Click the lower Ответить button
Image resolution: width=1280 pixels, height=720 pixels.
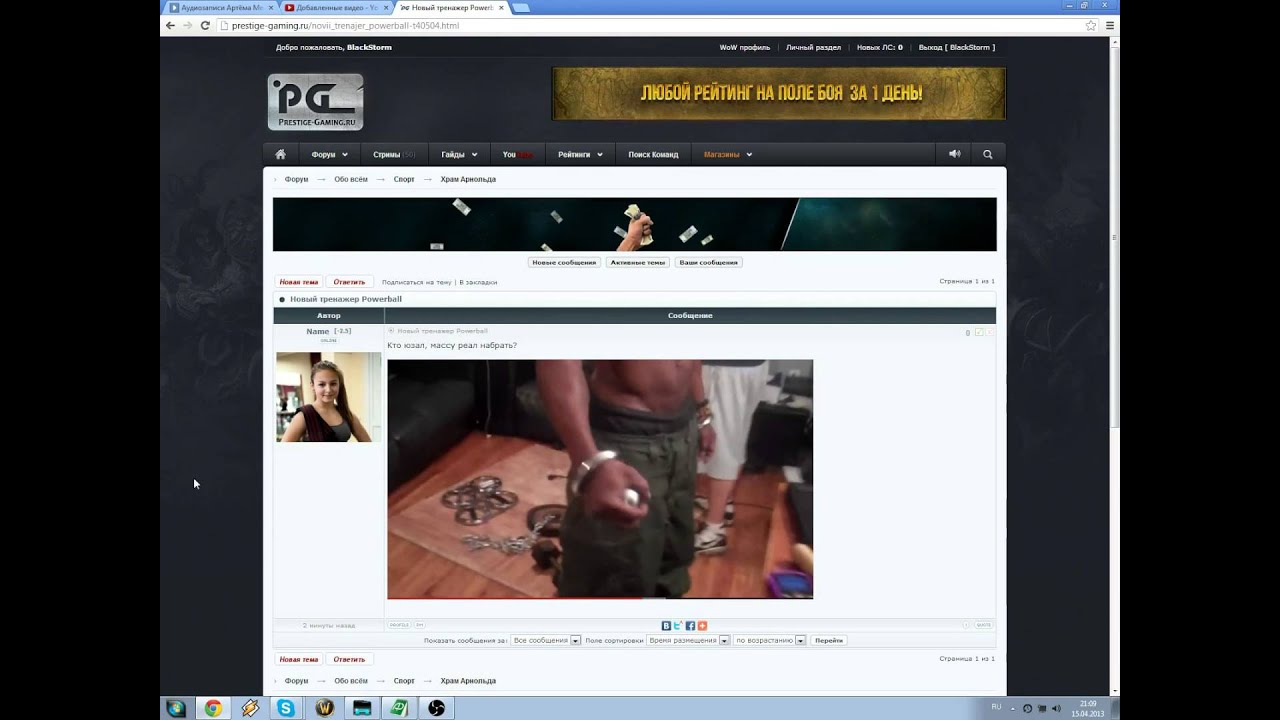click(x=349, y=659)
